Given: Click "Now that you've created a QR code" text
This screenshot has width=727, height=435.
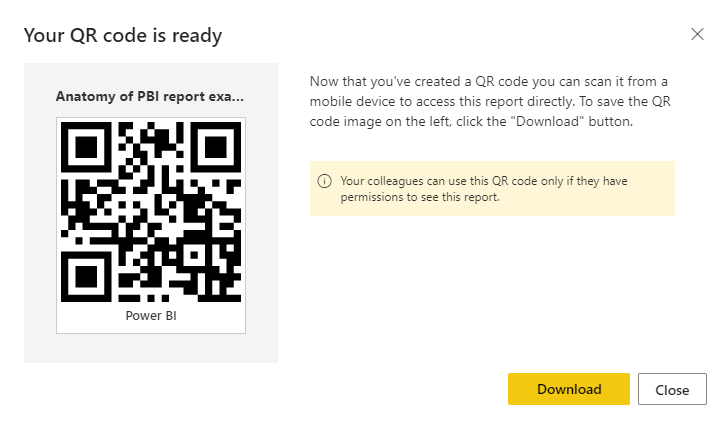Looking at the screenshot, I should click(x=419, y=82).
